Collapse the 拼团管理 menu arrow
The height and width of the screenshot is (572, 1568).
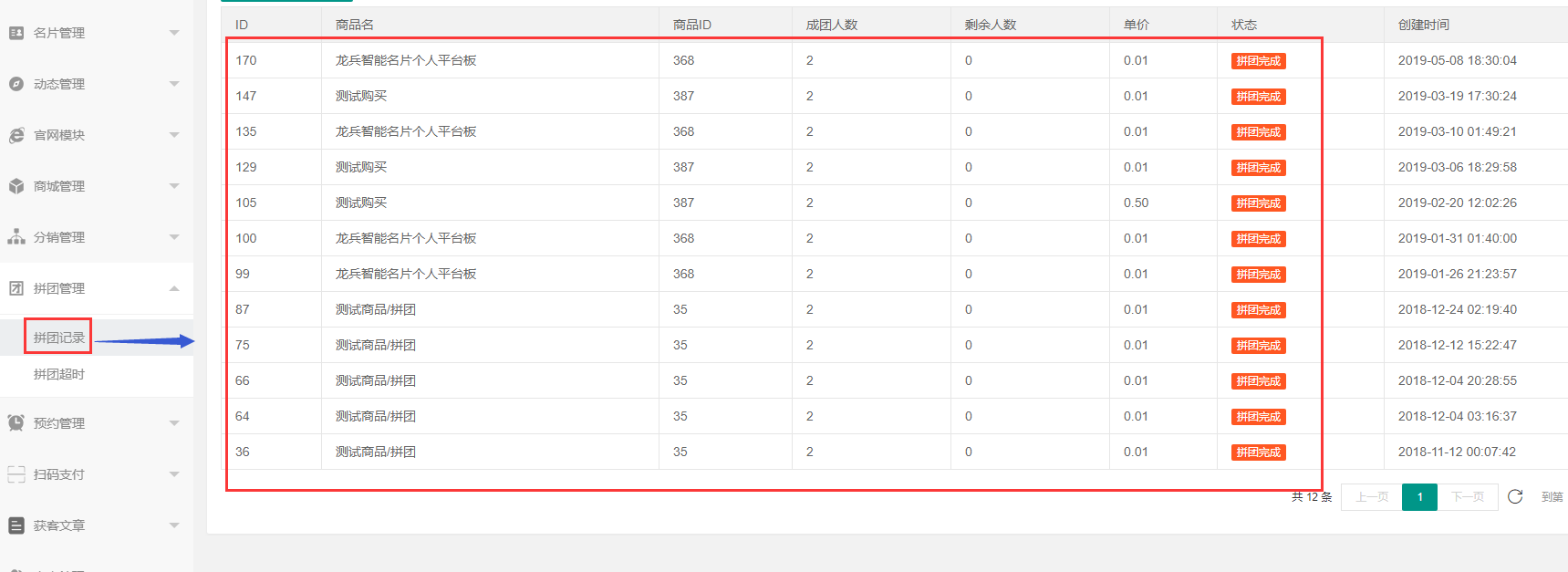tap(174, 288)
